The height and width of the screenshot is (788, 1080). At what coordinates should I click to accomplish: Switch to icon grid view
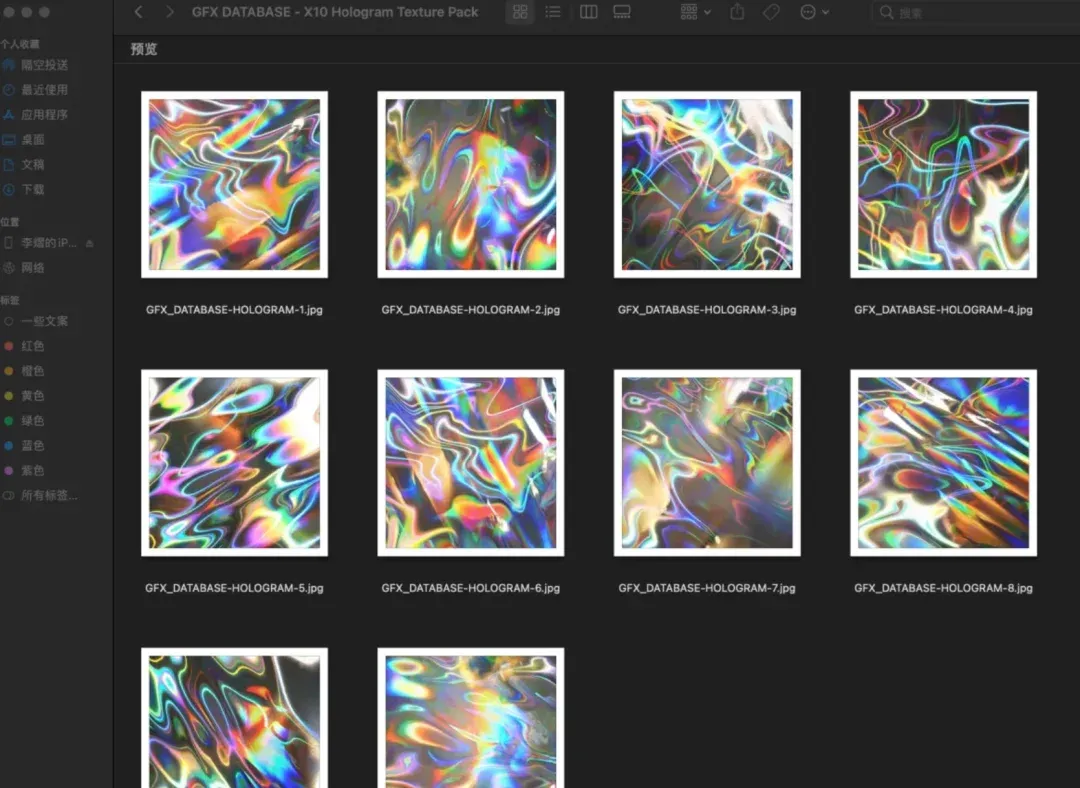point(520,12)
